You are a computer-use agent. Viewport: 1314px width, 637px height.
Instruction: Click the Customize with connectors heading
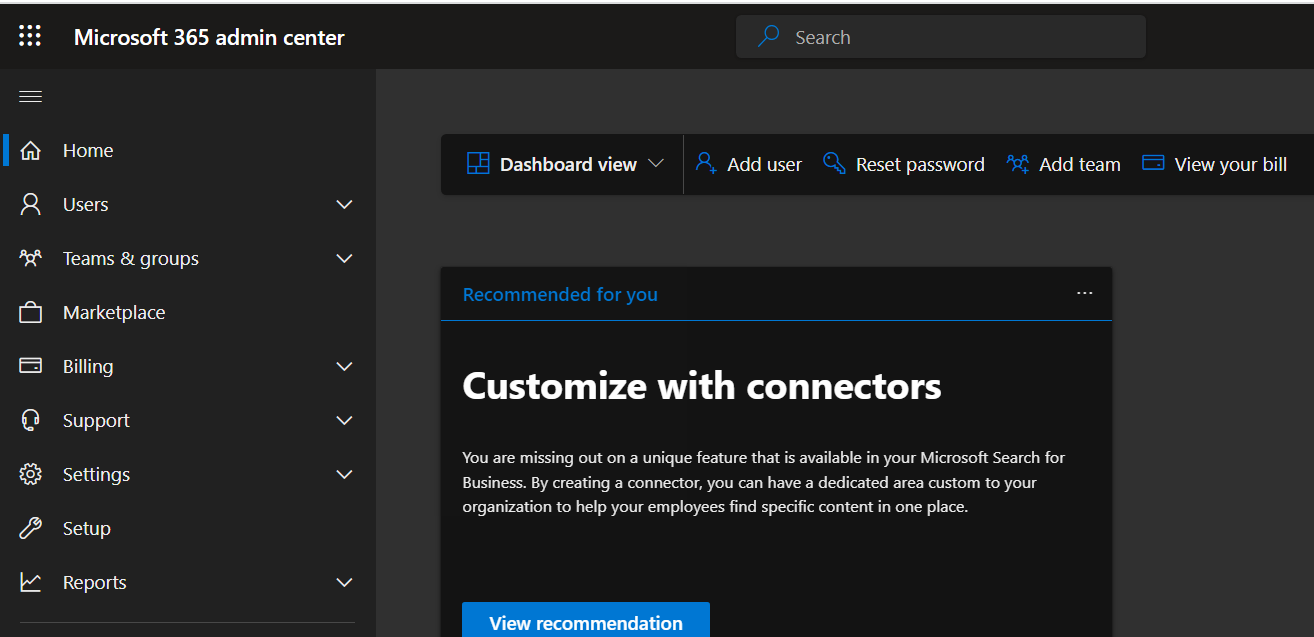coord(702,386)
